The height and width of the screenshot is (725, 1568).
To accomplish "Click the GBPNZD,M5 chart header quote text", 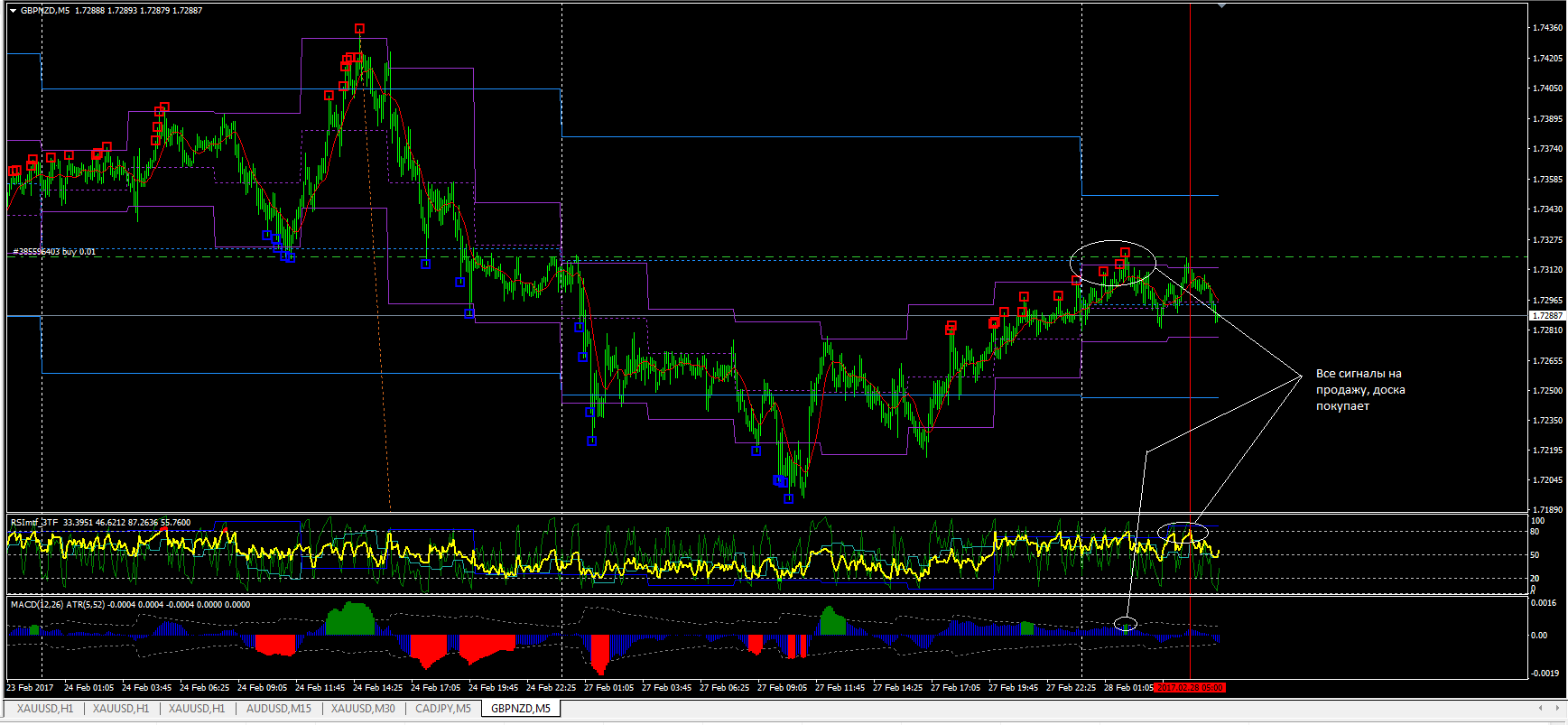I will [x=111, y=11].
